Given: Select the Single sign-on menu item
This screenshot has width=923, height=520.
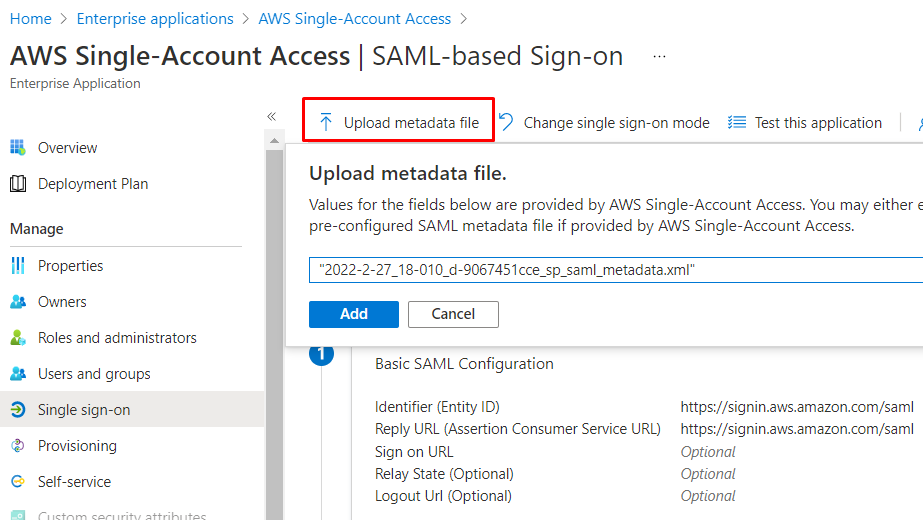Looking at the screenshot, I should pyautogui.click(x=84, y=410).
